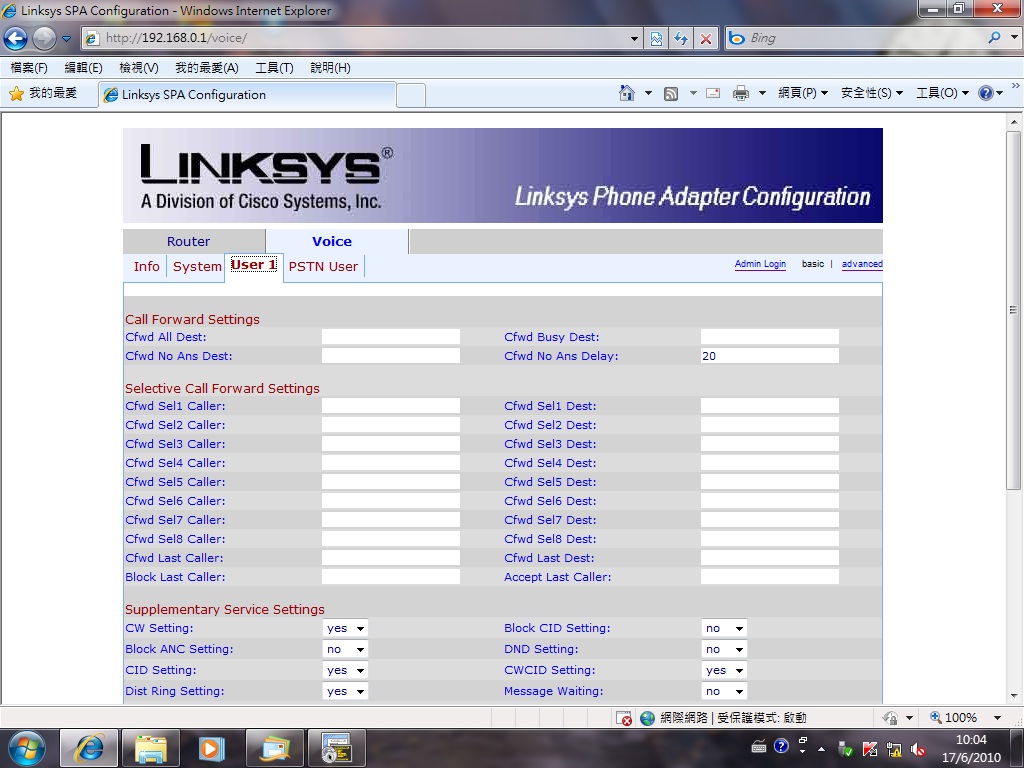Open the 網頁(P) command bar menu
This screenshot has width=1024, height=768.
click(803, 93)
